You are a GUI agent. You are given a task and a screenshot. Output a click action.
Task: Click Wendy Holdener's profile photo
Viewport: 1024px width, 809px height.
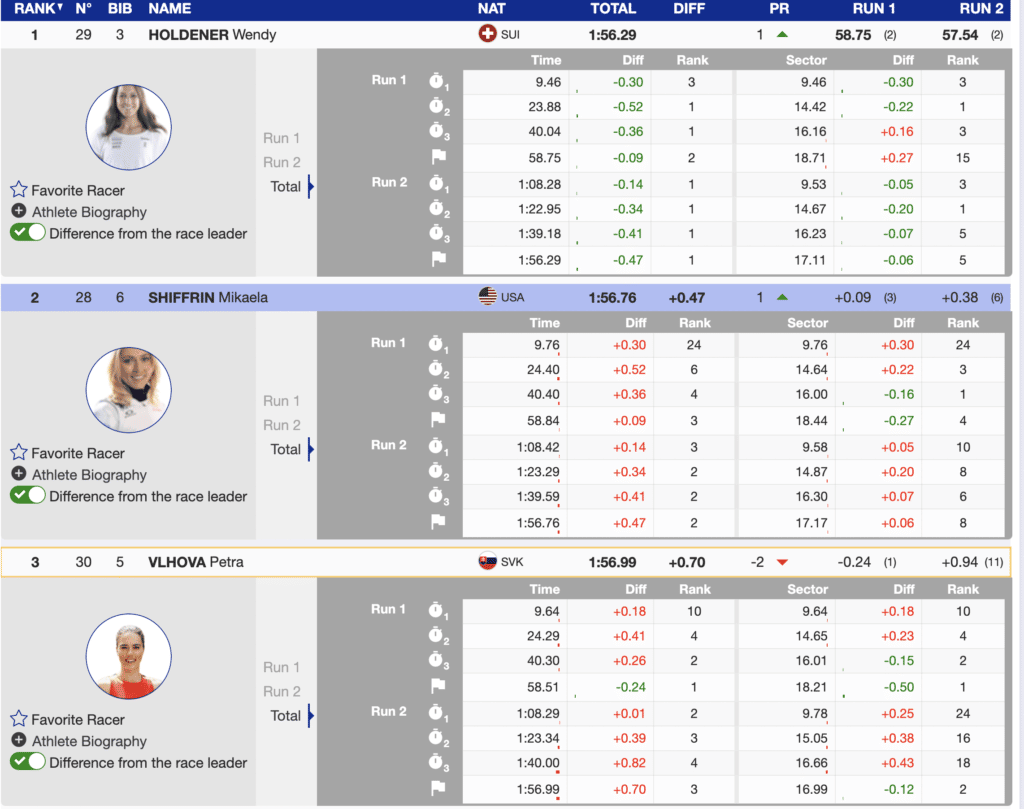click(x=127, y=127)
